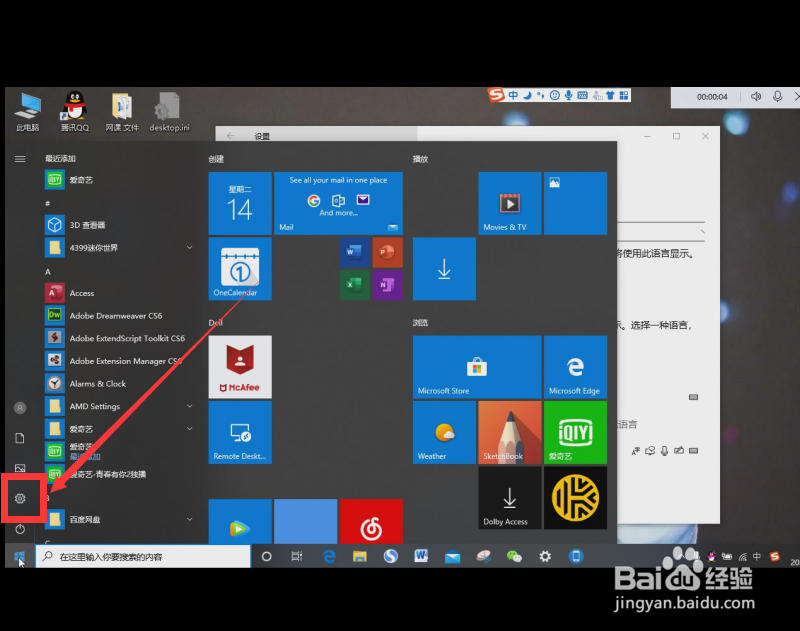Open Pictures shortcut in Start sidebar
Image resolution: width=800 pixels, height=631 pixels.
(x=20, y=468)
